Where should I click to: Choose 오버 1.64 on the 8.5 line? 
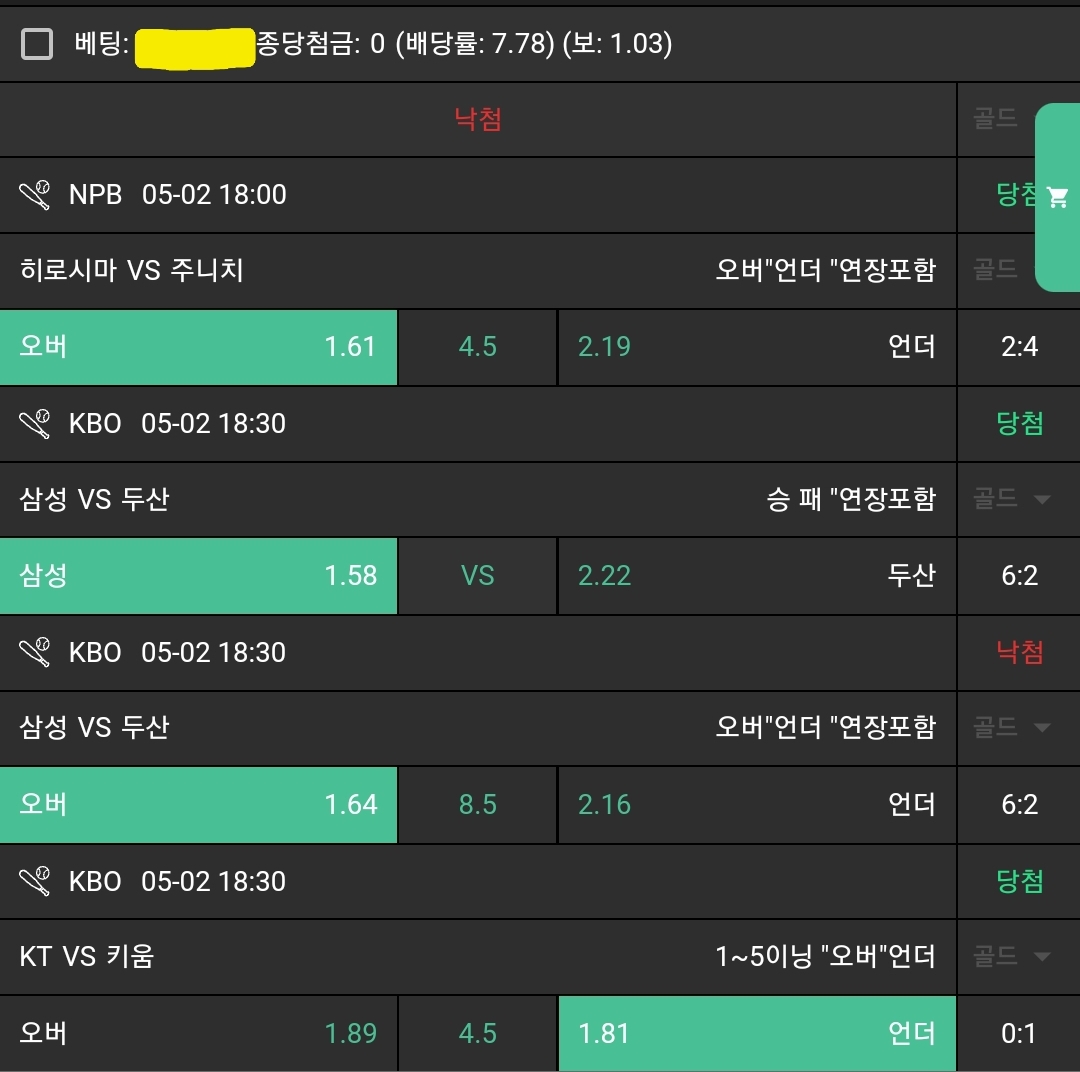198,805
